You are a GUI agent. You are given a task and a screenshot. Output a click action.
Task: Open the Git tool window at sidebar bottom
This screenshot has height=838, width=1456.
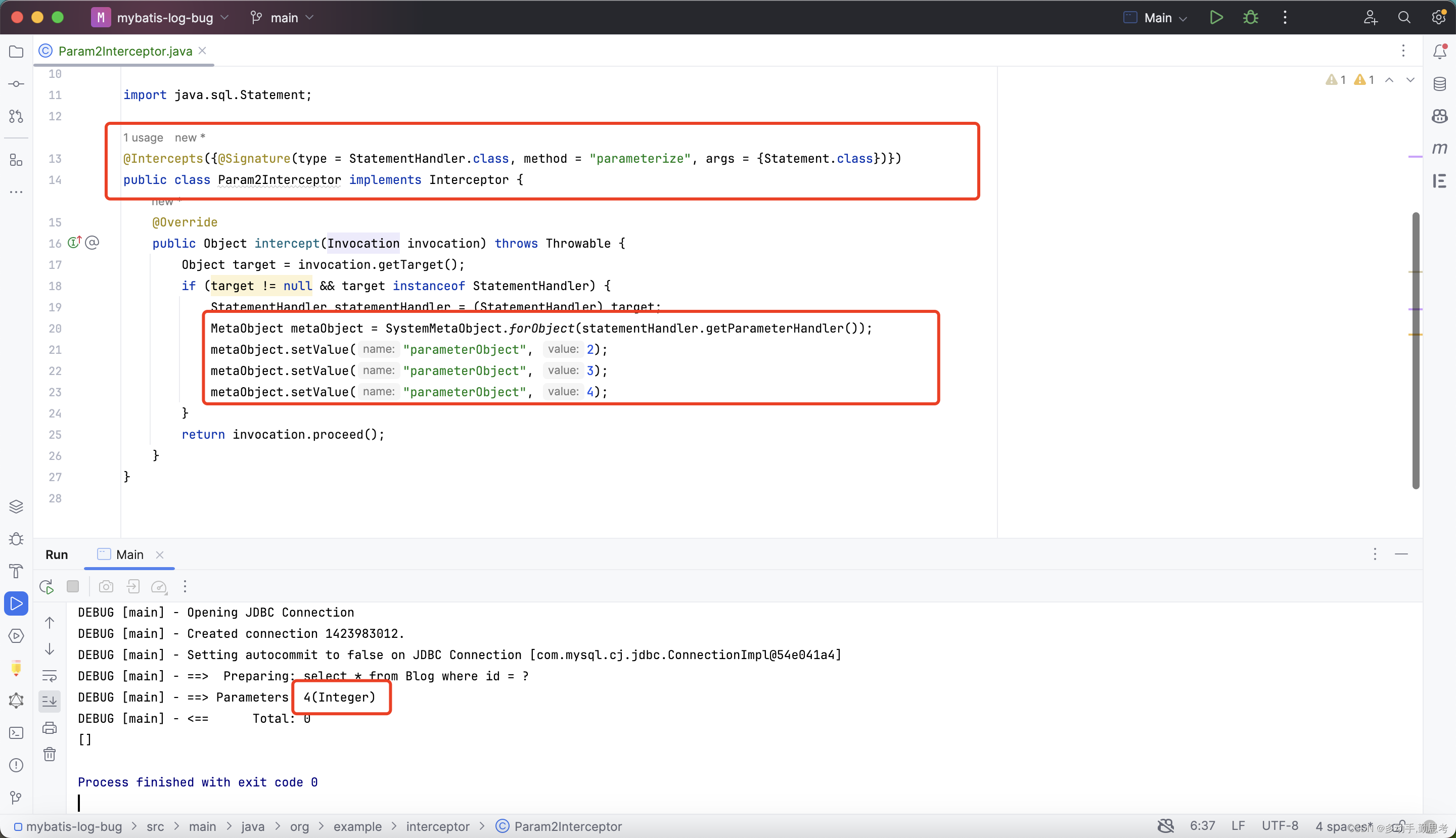pyautogui.click(x=16, y=797)
